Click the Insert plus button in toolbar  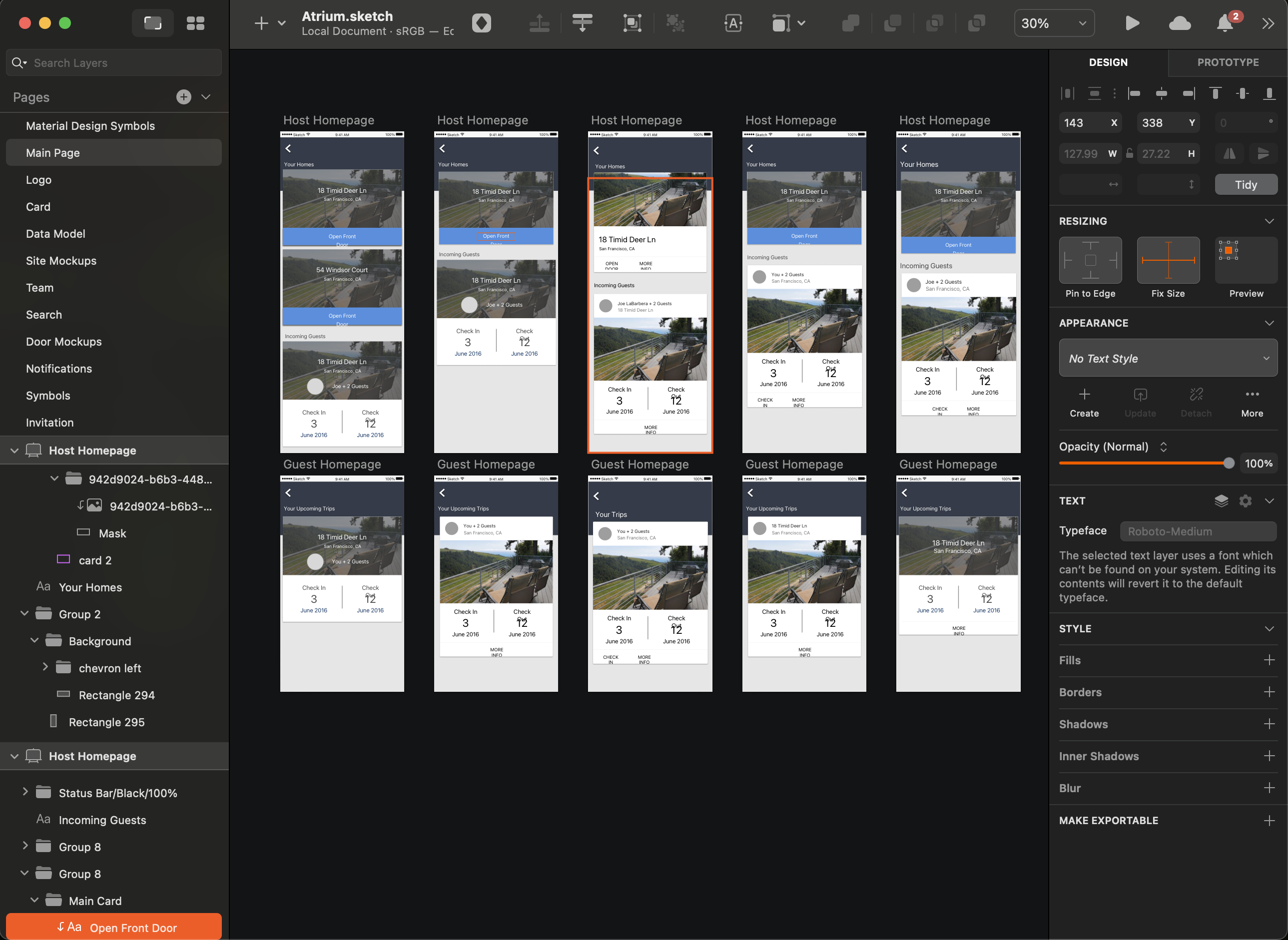(x=261, y=23)
